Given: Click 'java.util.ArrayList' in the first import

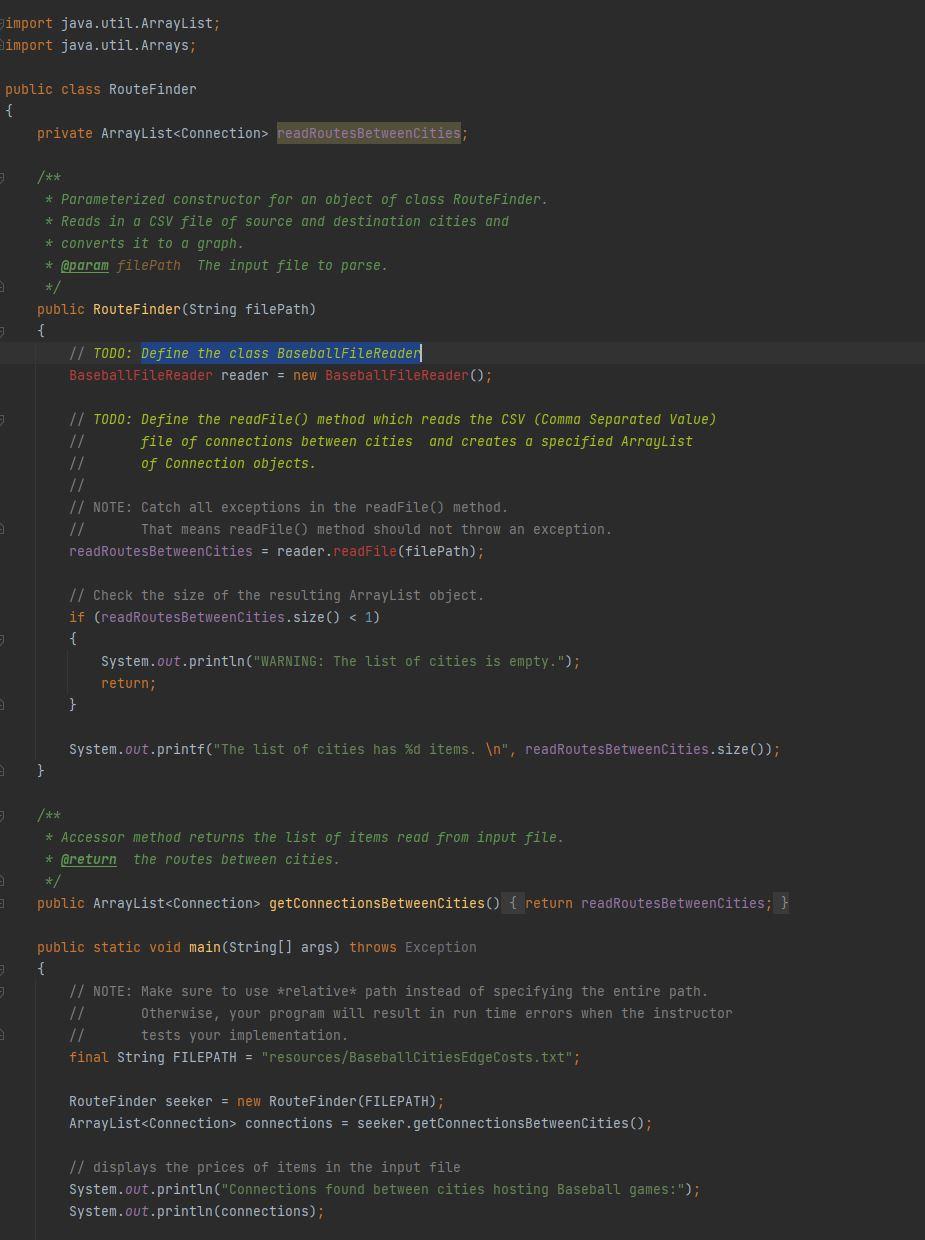Looking at the screenshot, I should point(137,23).
